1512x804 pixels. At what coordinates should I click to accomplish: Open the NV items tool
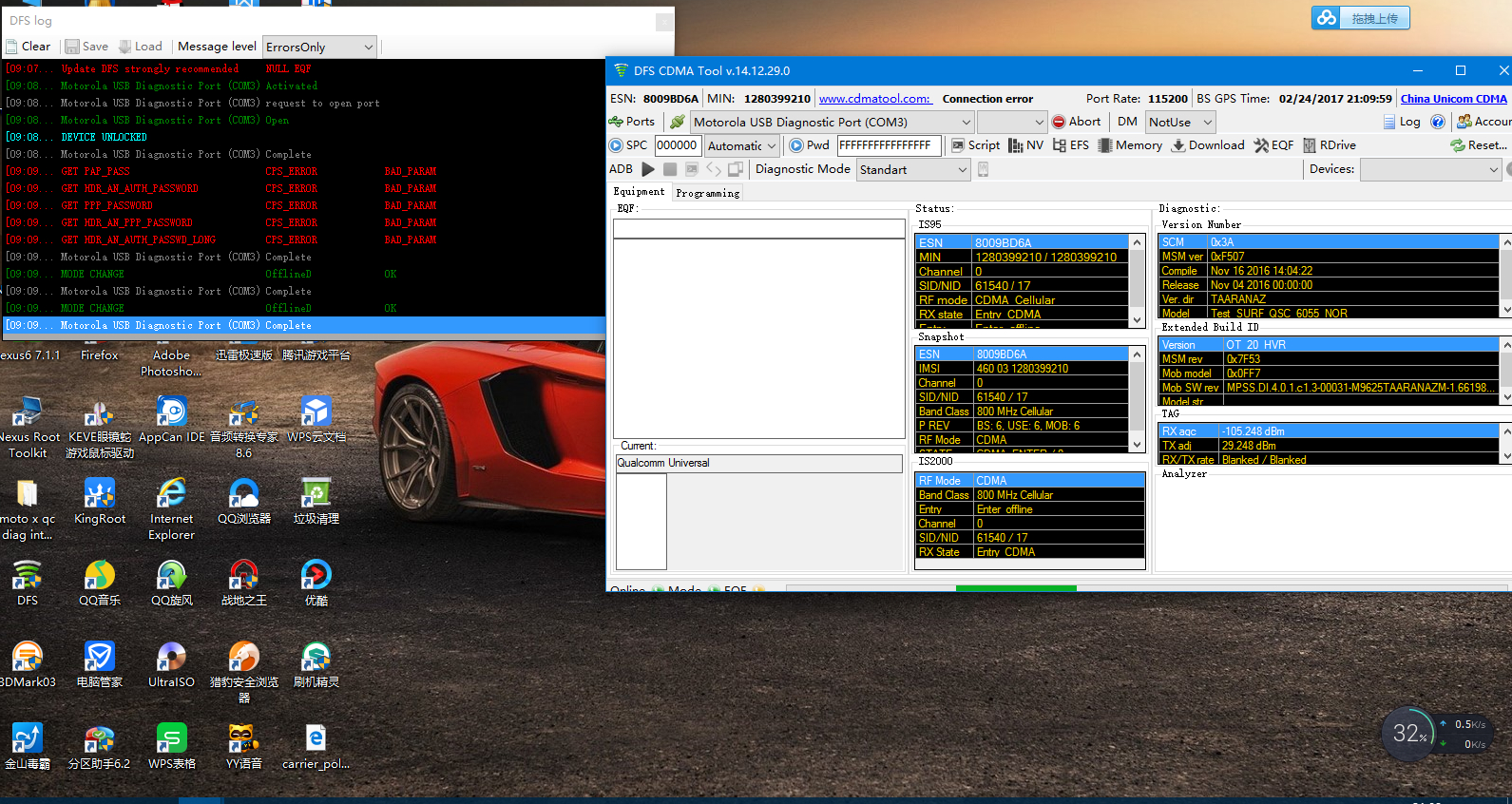[x=1025, y=145]
